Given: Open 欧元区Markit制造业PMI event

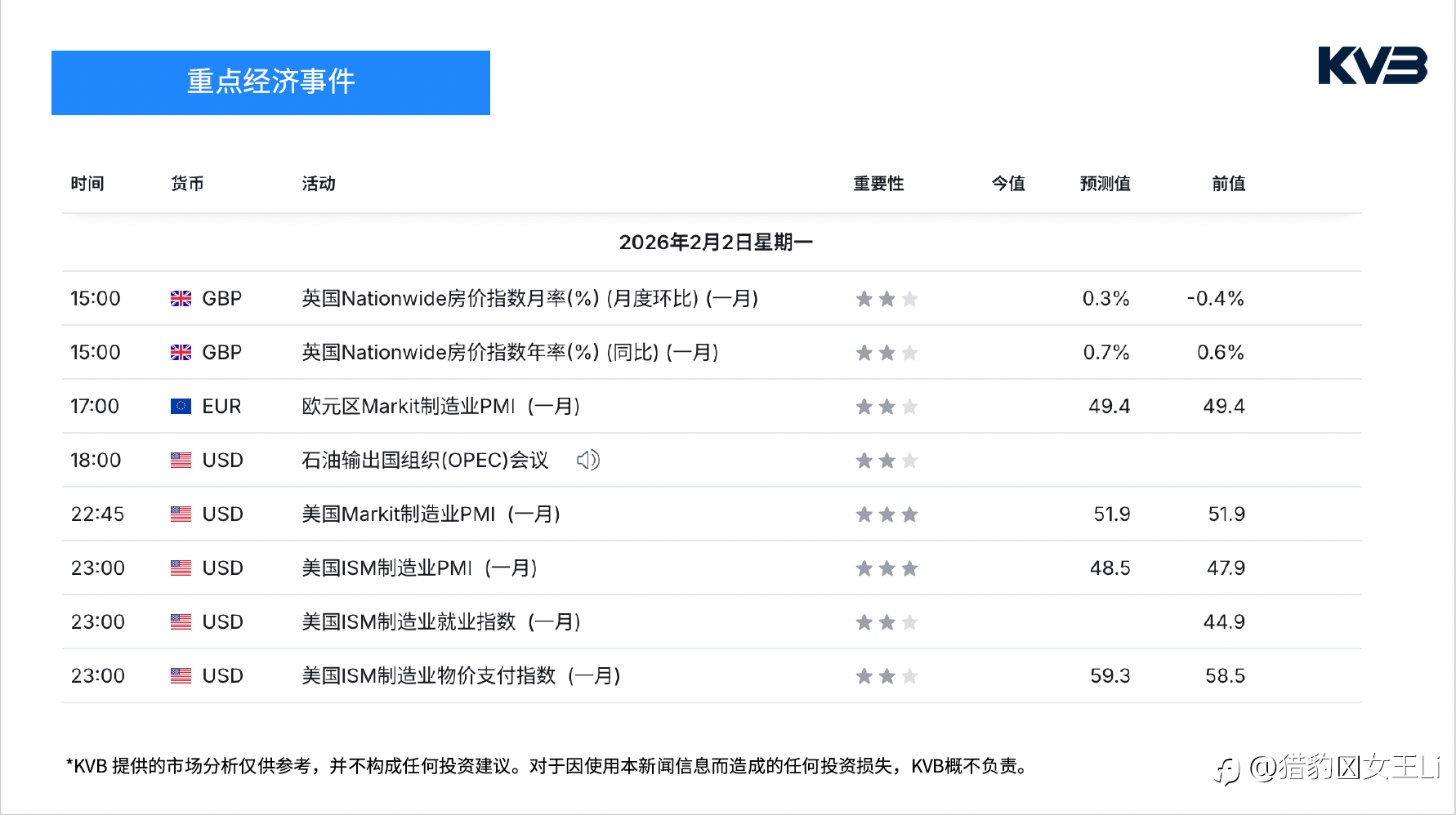Looking at the screenshot, I should pos(441,407).
